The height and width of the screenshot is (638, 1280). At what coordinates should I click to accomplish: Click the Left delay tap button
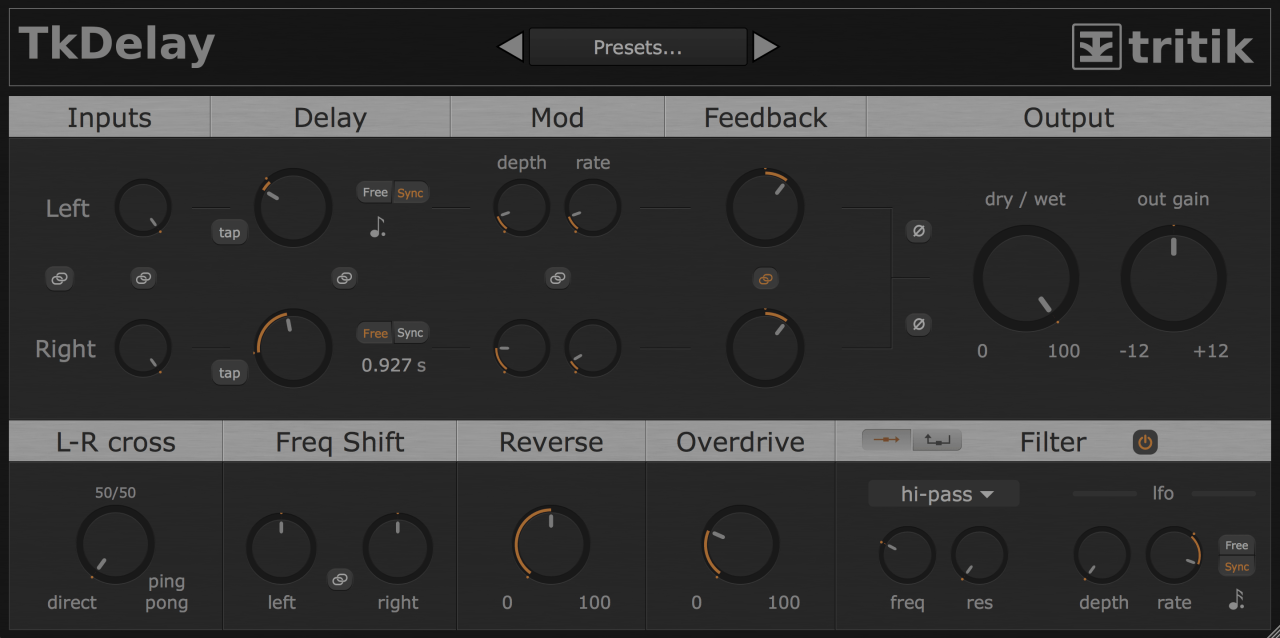[x=230, y=233]
